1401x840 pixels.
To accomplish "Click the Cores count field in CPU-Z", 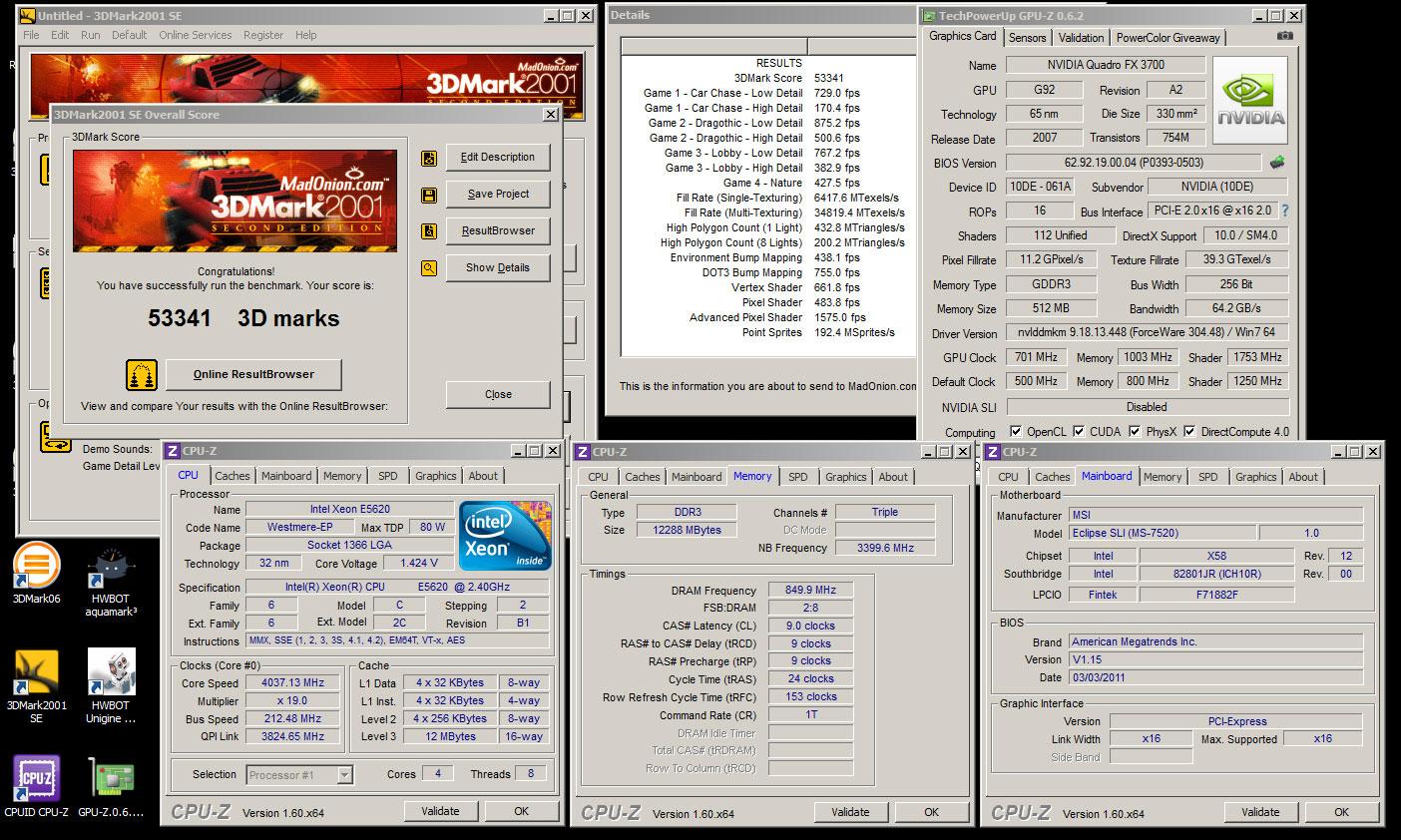I will click(x=437, y=774).
